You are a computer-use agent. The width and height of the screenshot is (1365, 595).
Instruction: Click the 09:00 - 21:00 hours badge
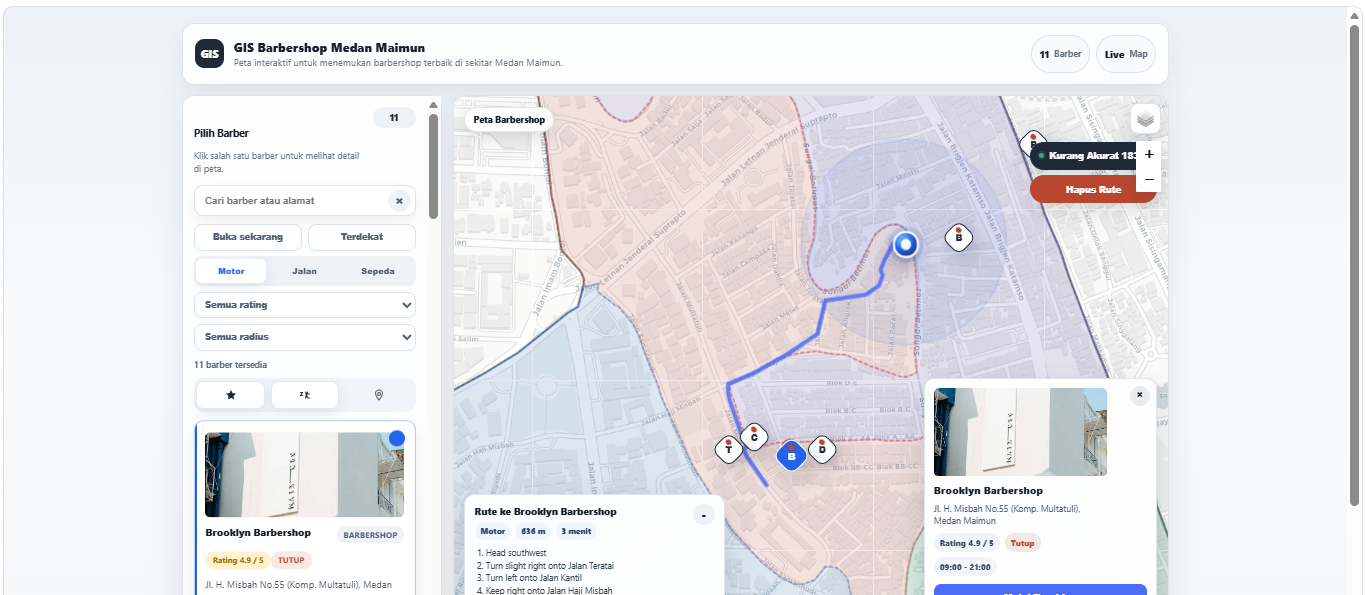point(967,567)
